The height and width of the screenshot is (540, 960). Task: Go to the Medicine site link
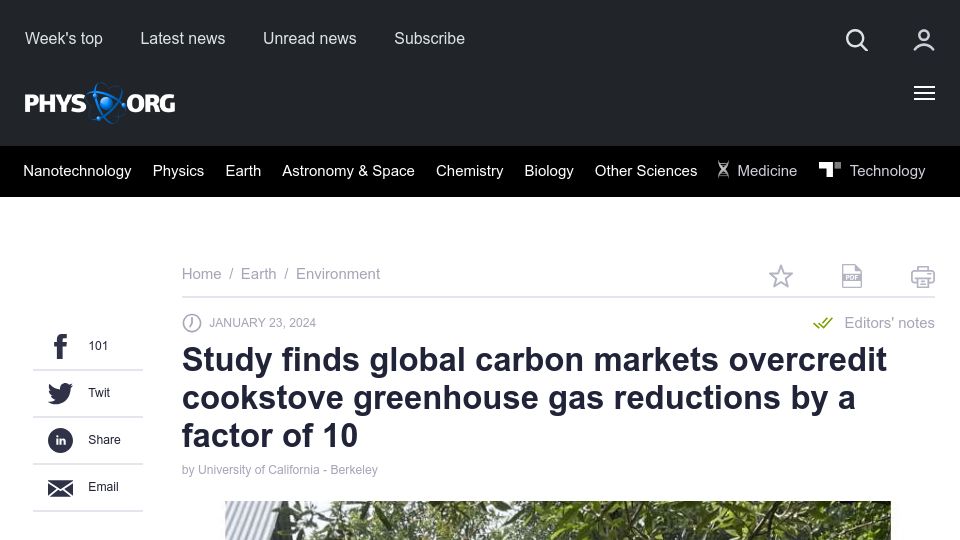click(767, 171)
